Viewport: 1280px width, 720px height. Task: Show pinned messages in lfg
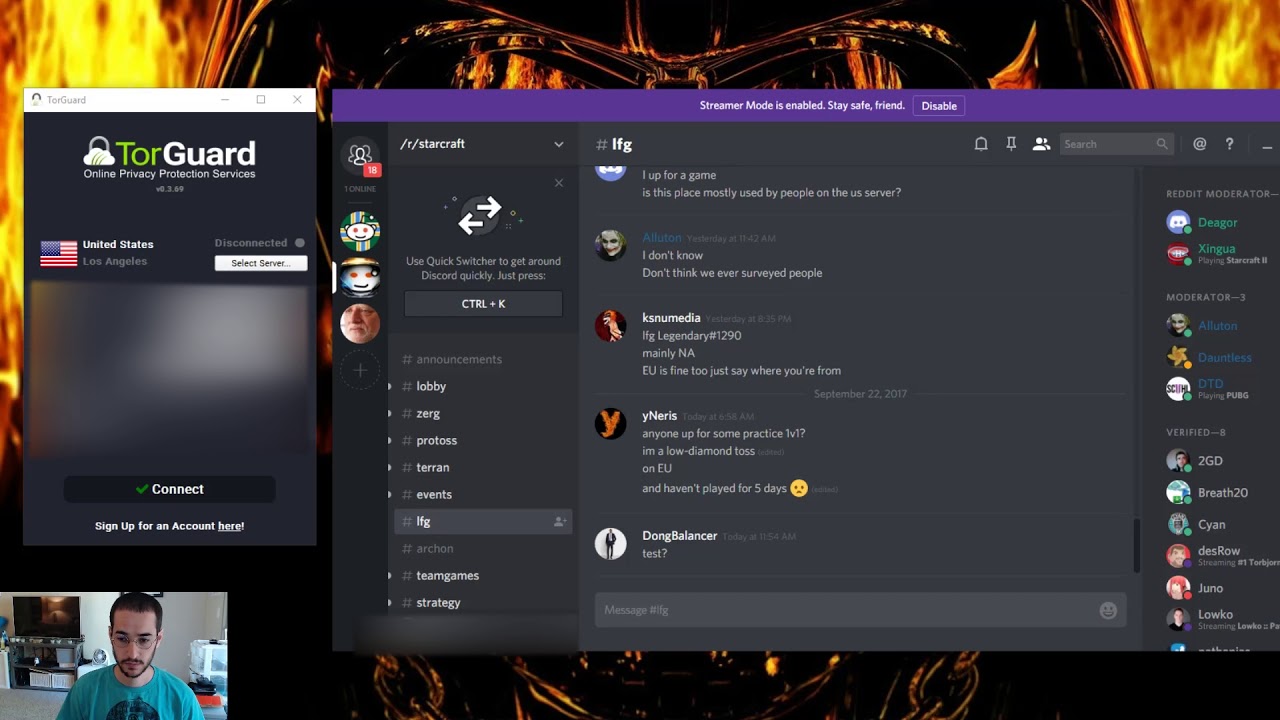point(1011,144)
